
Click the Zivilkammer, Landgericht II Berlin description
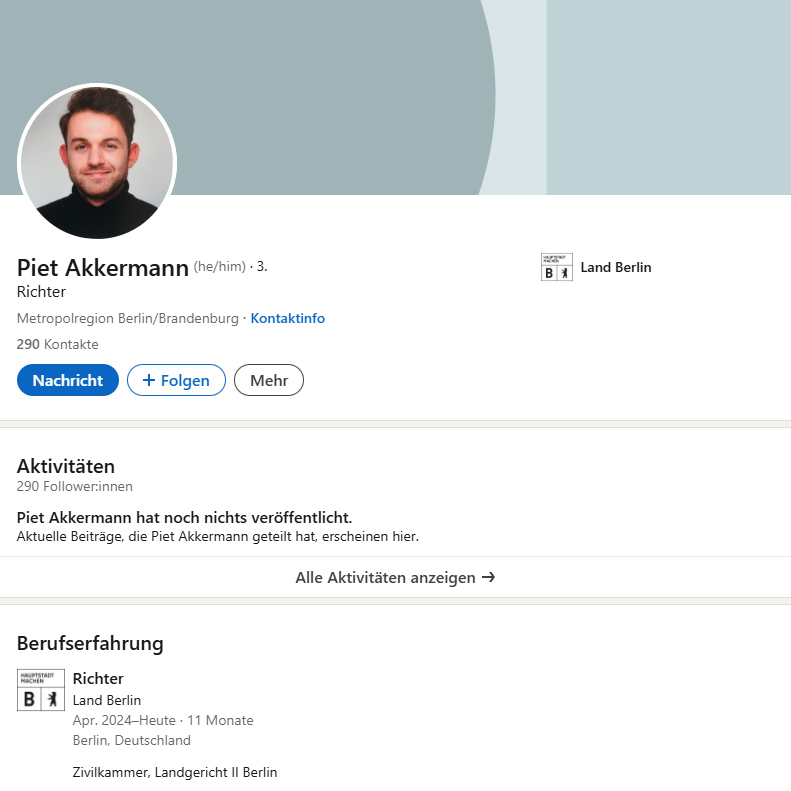click(175, 772)
